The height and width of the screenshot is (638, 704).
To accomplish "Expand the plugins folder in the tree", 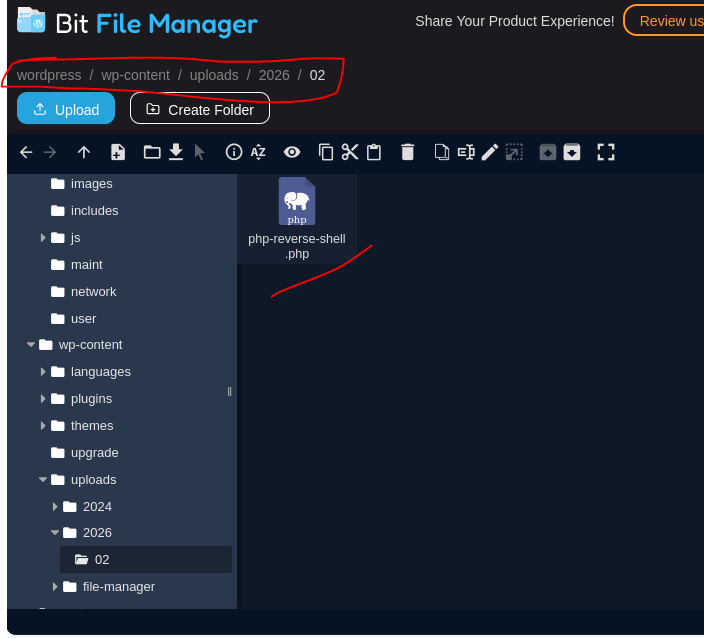I will point(43,399).
